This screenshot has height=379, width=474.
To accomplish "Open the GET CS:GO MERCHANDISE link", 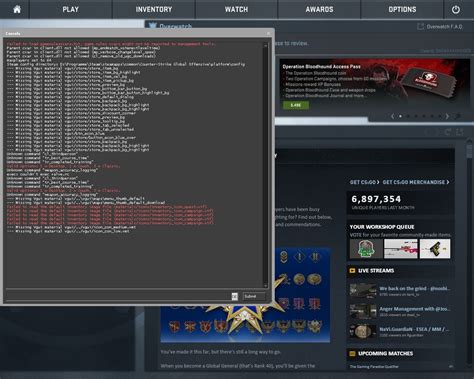I will (x=416, y=182).
